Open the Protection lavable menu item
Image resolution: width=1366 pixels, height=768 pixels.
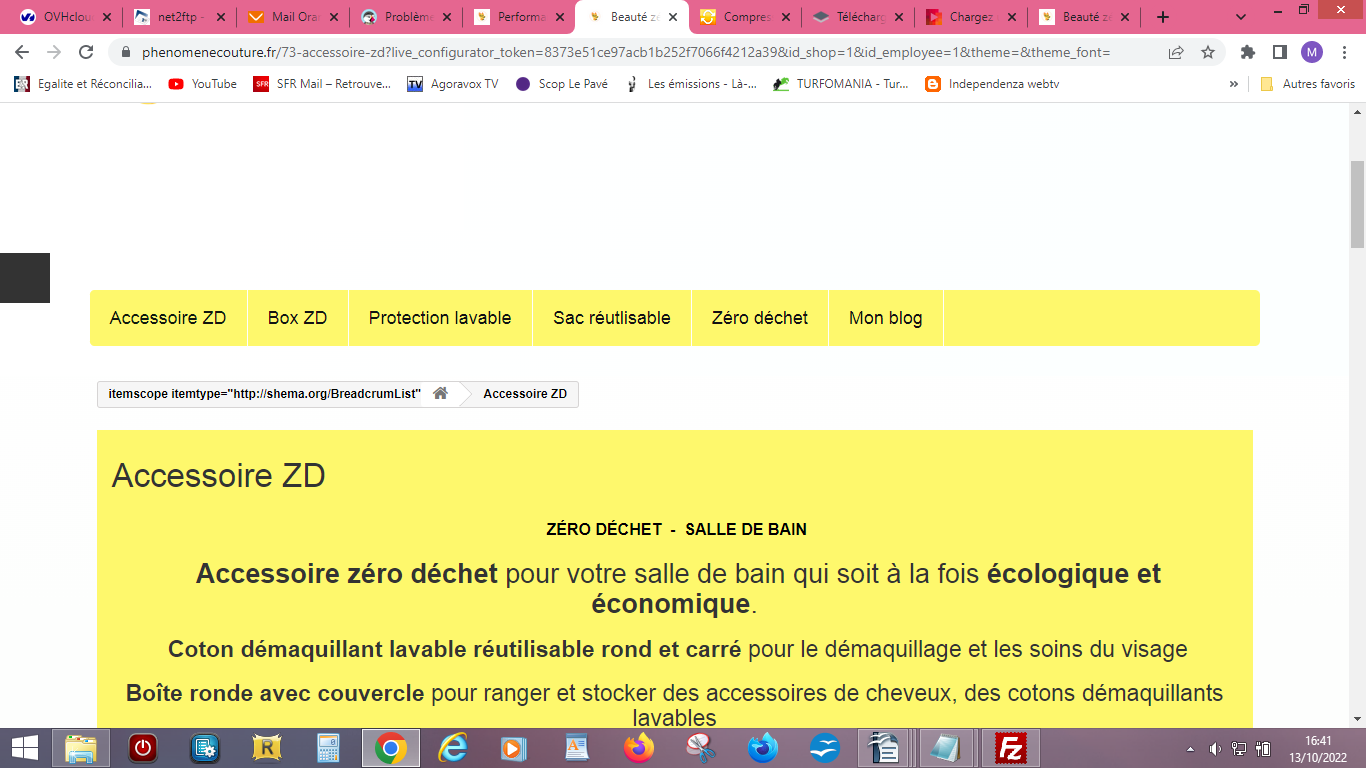point(440,318)
